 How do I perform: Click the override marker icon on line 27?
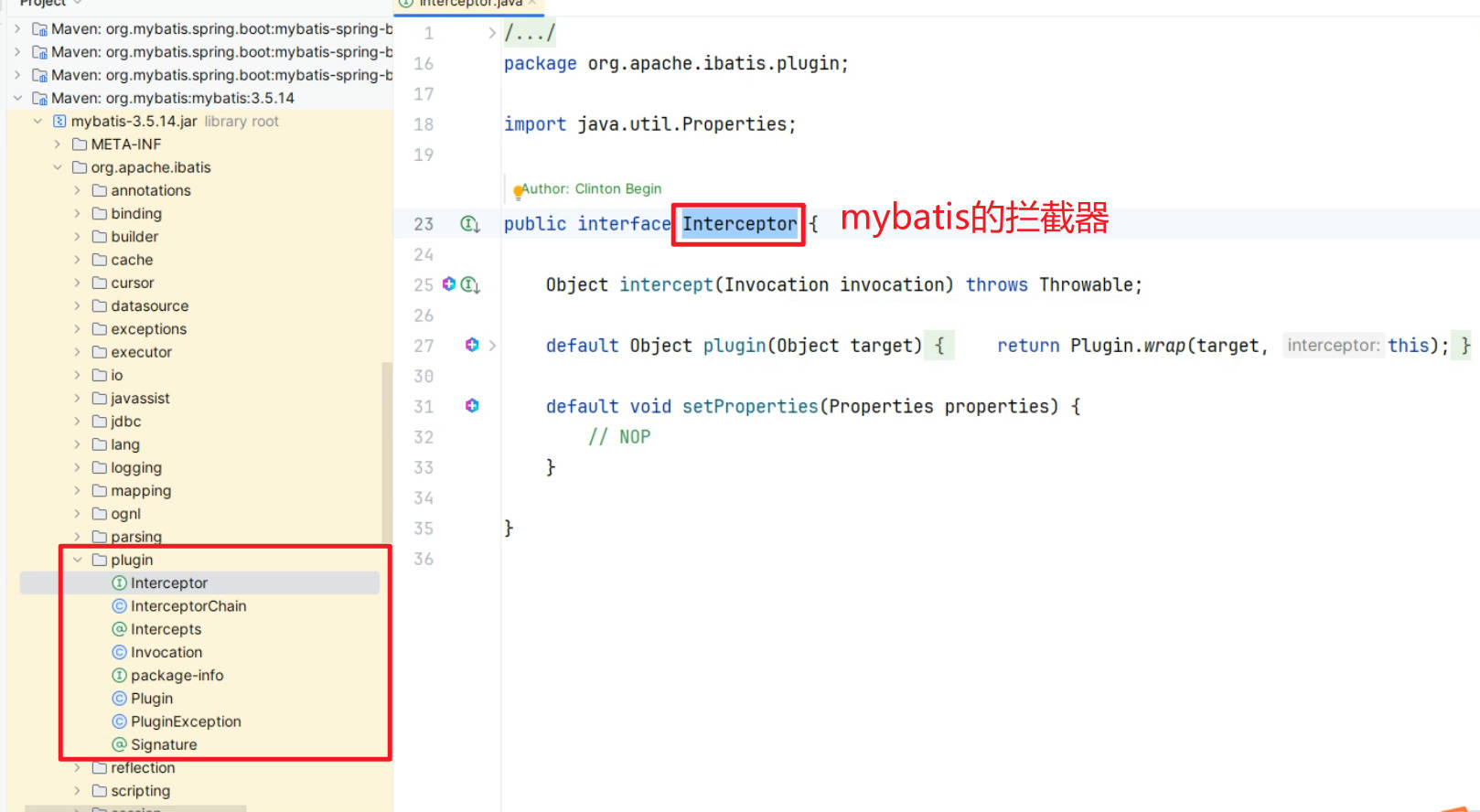pyautogui.click(x=472, y=345)
